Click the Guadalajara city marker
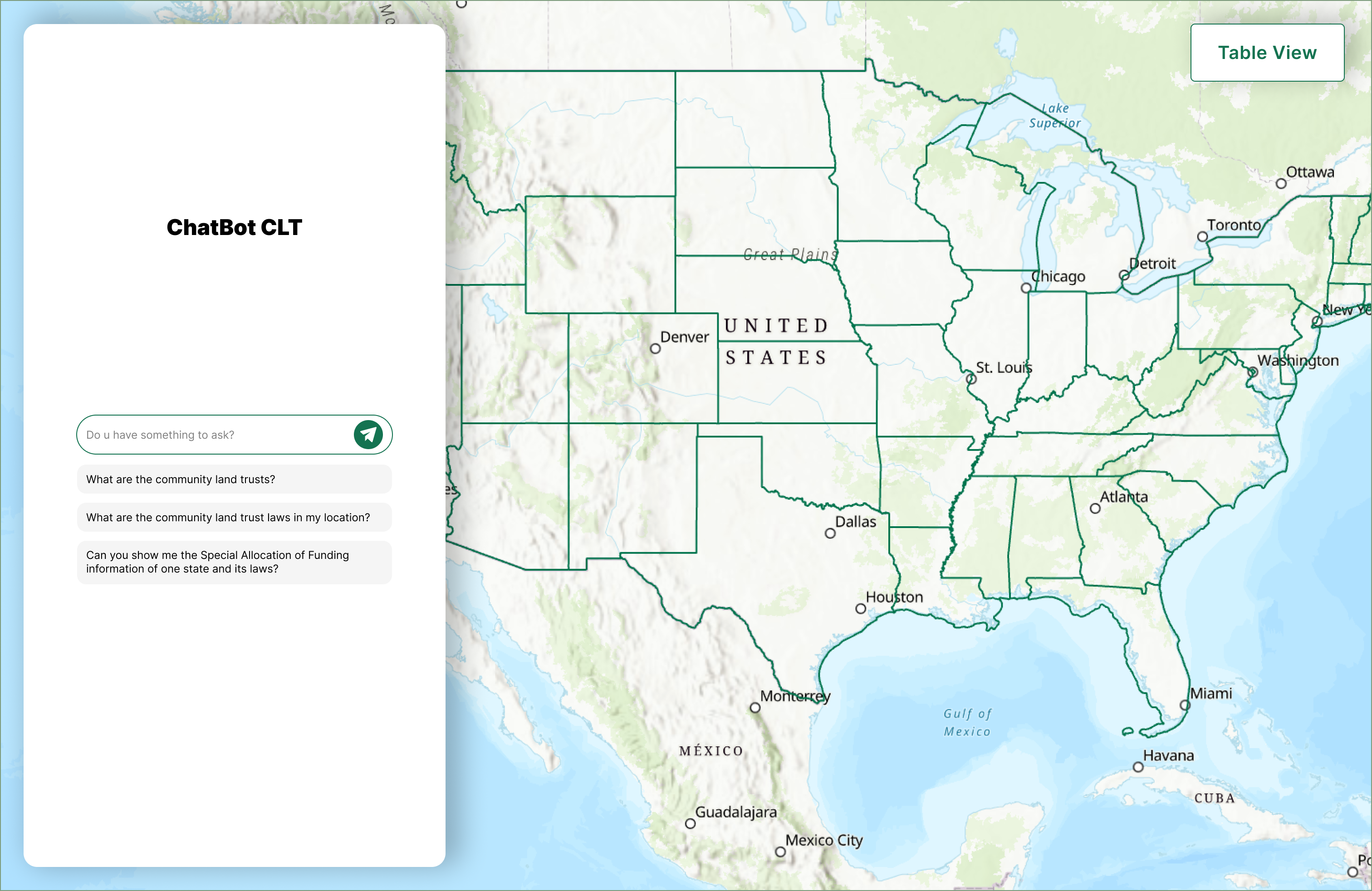This screenshot has height=891, width=1372. pos(690,823)
